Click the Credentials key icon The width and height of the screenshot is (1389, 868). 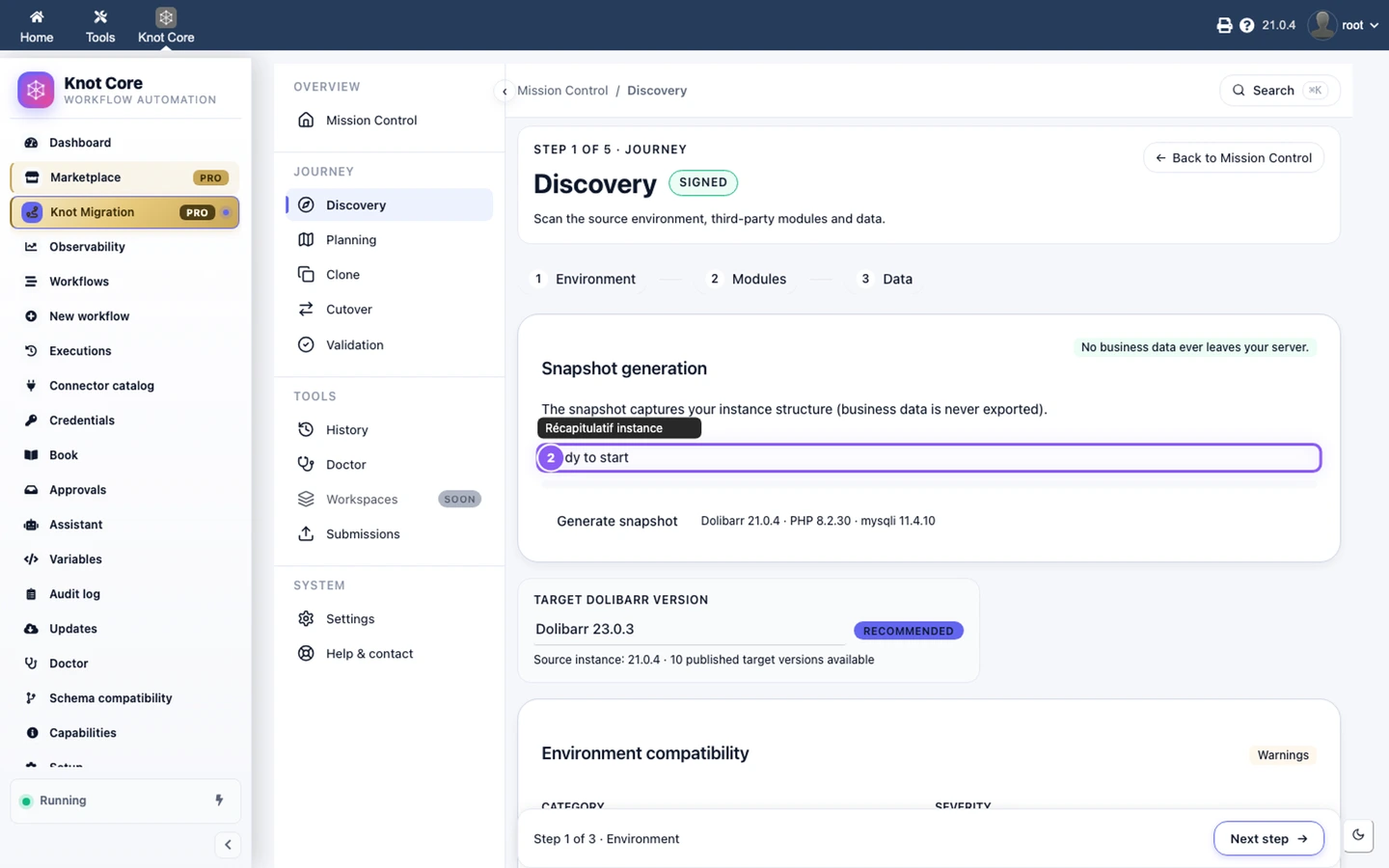tap(31, 420)
